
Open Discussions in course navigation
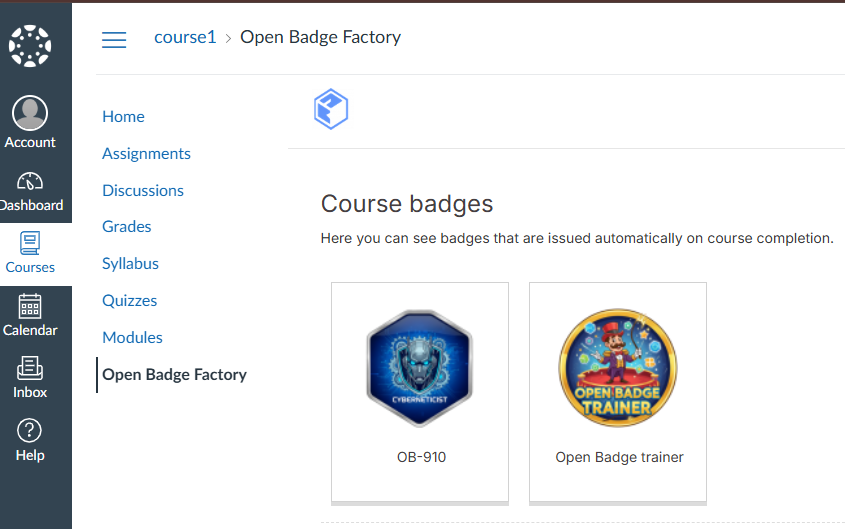pyautogui.click(x=143, y=191)
